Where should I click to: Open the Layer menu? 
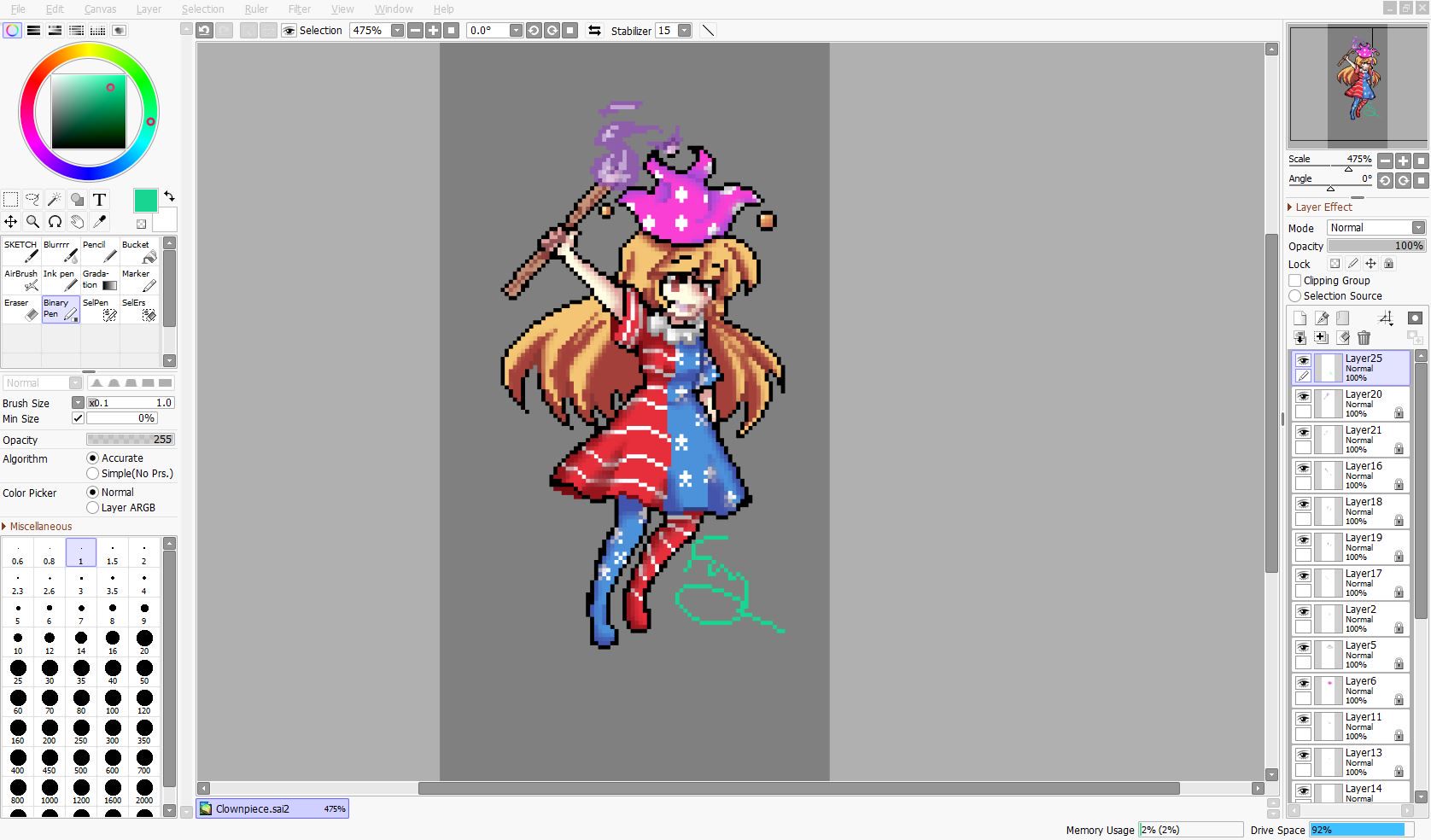click(x=149, y=9)
